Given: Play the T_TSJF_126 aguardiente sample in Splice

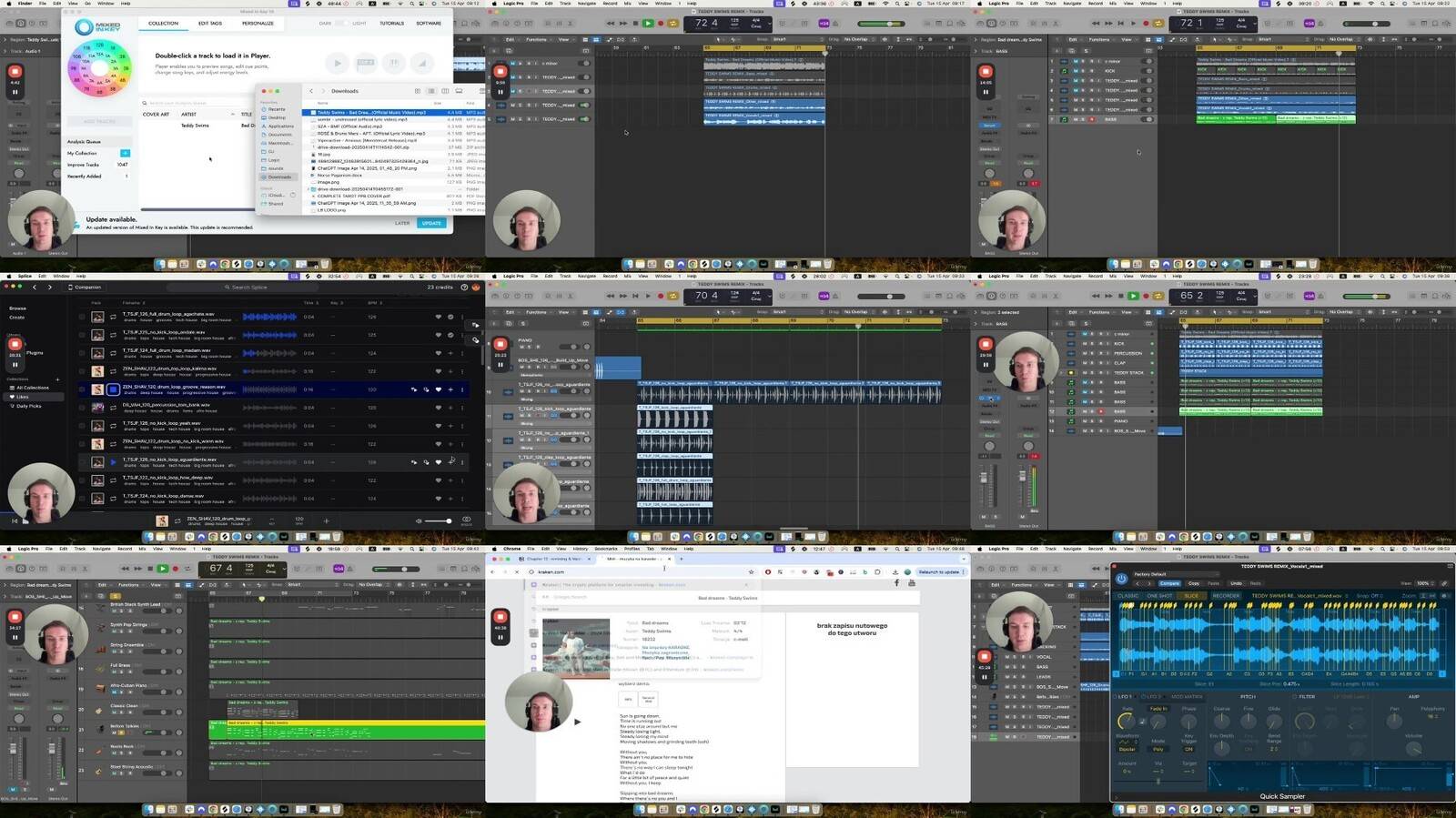Looking at the screenshot, I should (113, 462).
